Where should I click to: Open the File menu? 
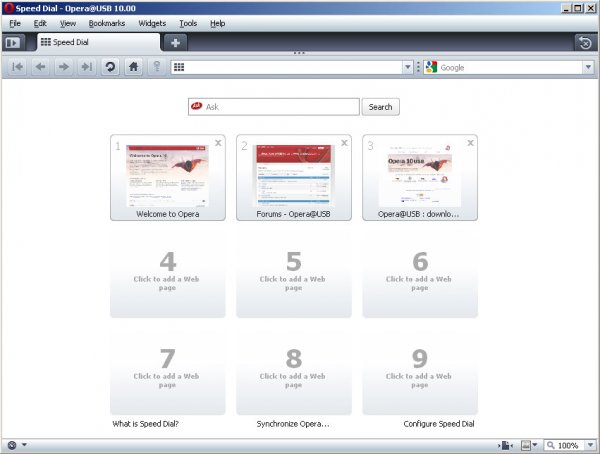pos(15,23)
